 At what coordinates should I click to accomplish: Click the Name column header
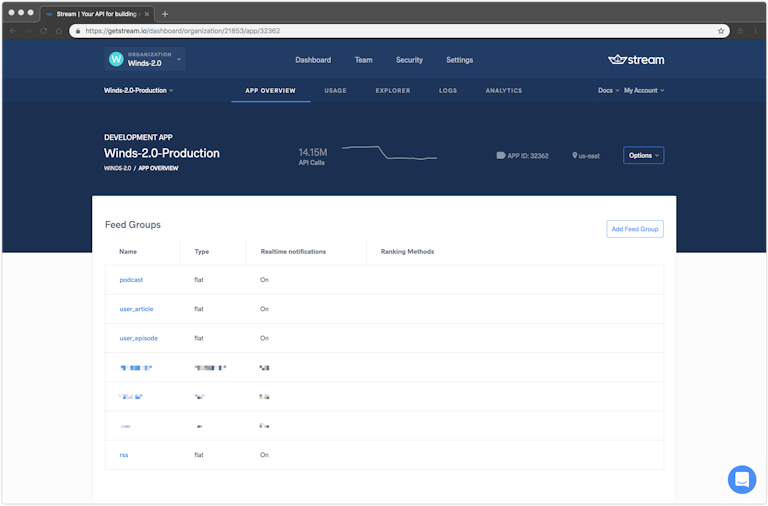click(x=128, y=251)
